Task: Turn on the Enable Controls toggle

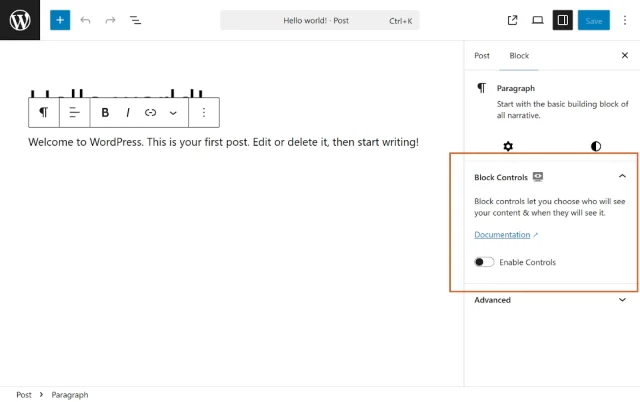Action: (x=484, y=262)
